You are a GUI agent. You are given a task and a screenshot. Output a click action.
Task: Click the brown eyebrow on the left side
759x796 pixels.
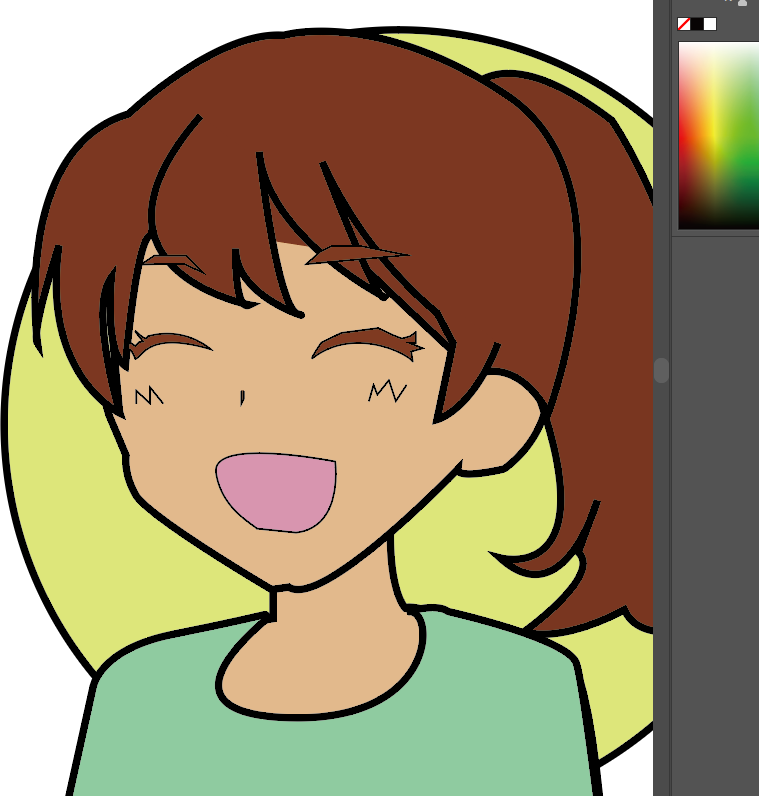172,261
